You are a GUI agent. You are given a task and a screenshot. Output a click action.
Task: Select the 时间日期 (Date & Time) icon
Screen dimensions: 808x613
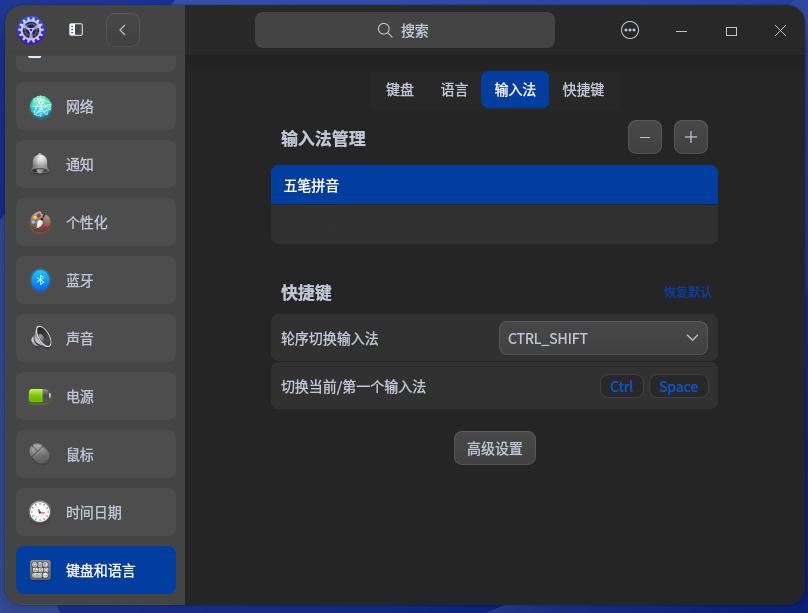40,512
